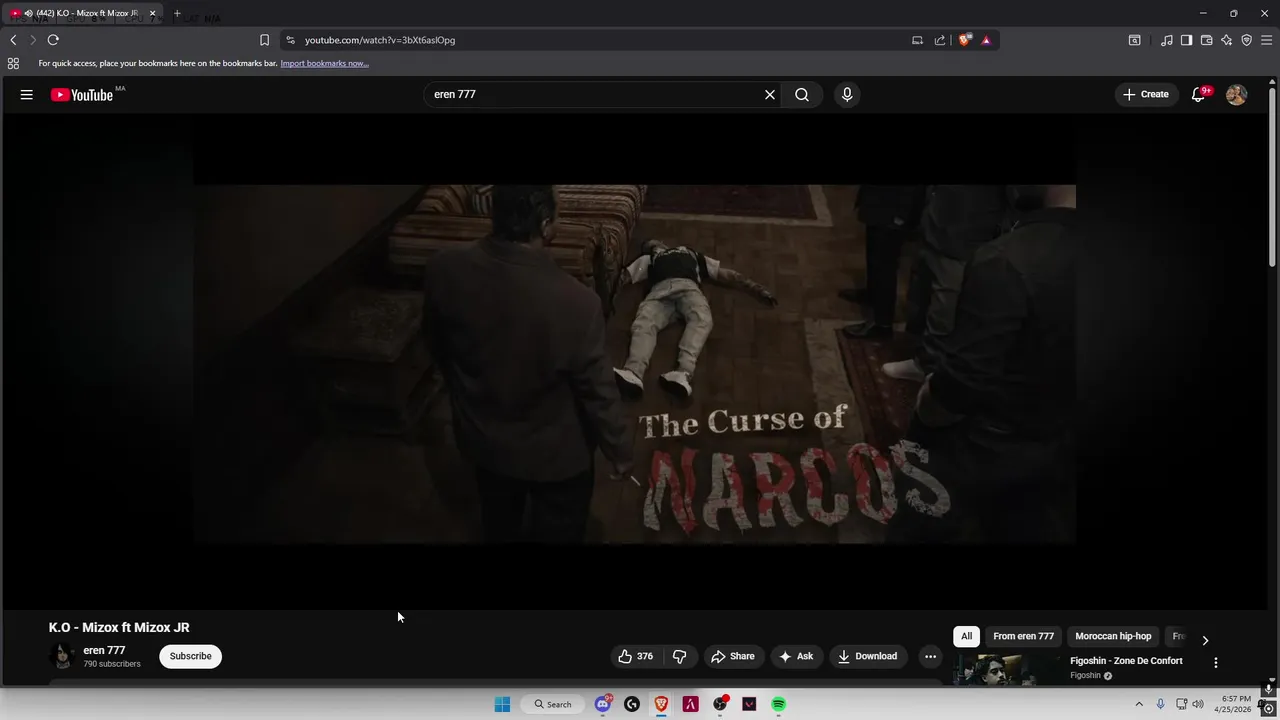Go to the YouTube home logo
The height and width of the screenshot is (720, 1280).
[x=82, y=95]
